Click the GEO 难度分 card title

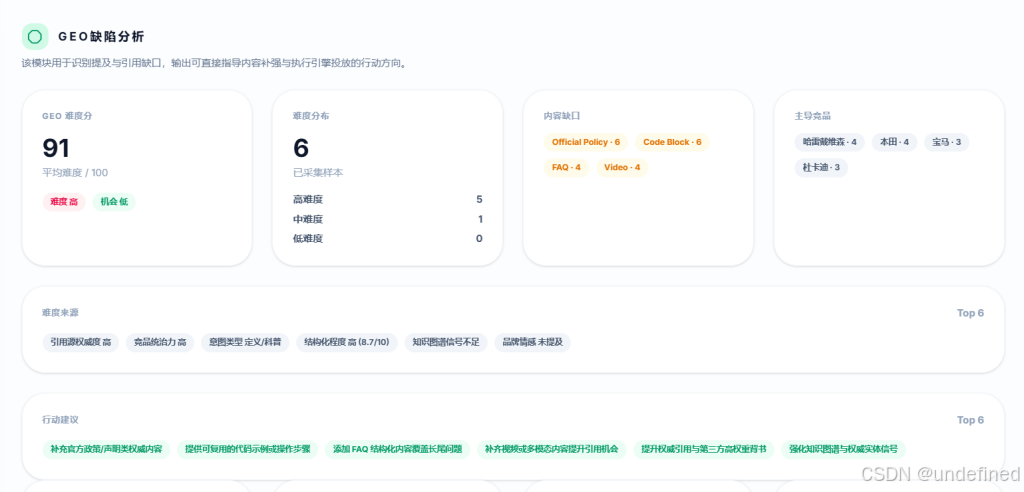[67, 116]
